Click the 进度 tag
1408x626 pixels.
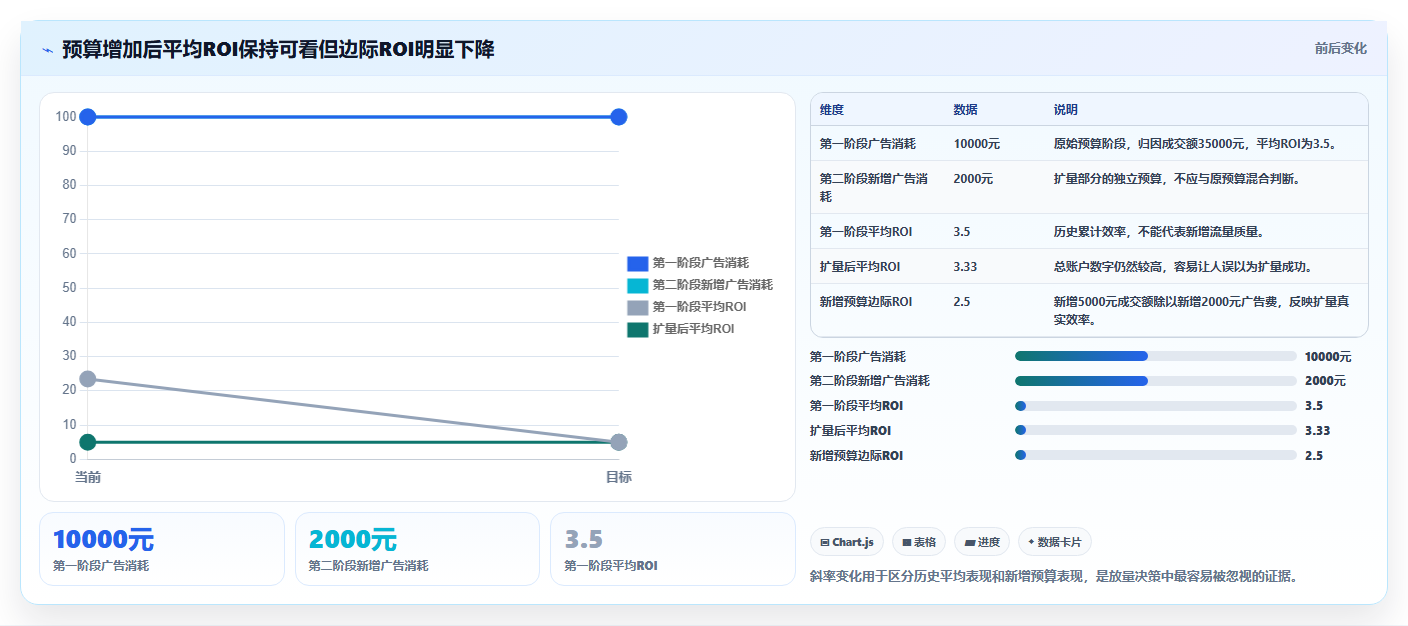click(982, 542)
